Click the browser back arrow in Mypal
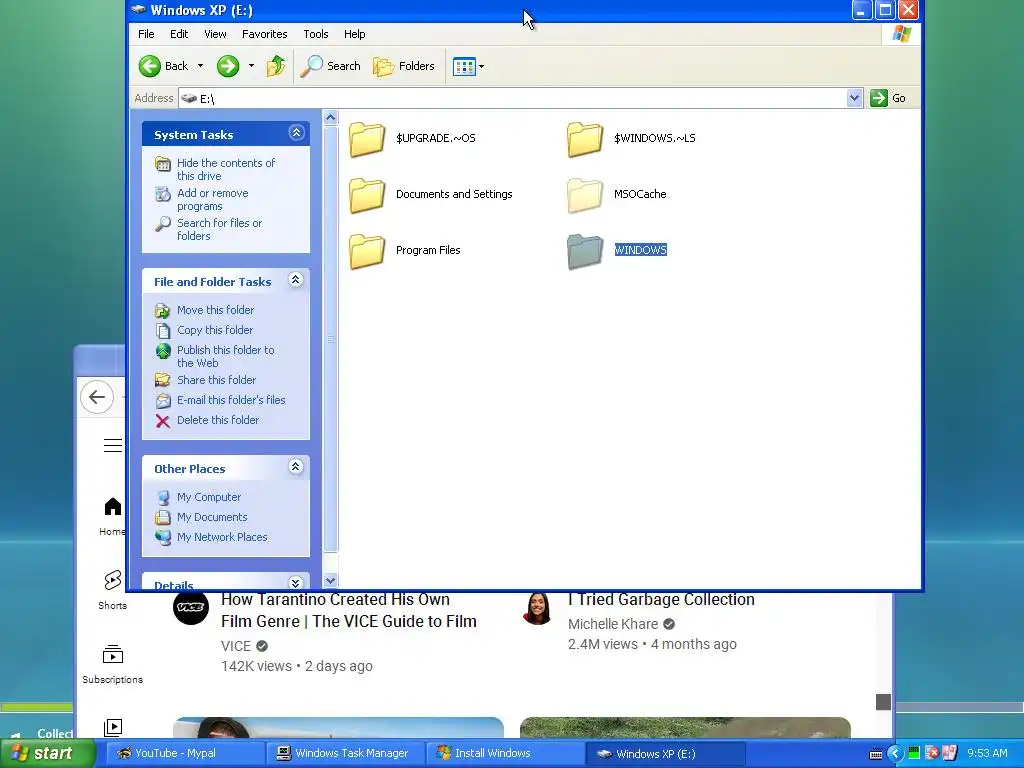 97,397
